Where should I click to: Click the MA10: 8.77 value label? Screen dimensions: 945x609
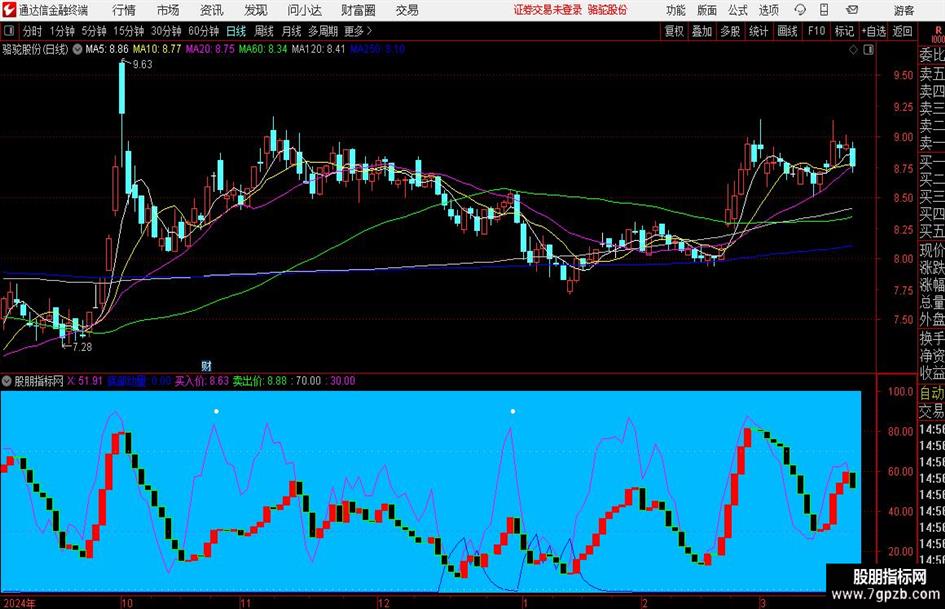coord(157,49)
